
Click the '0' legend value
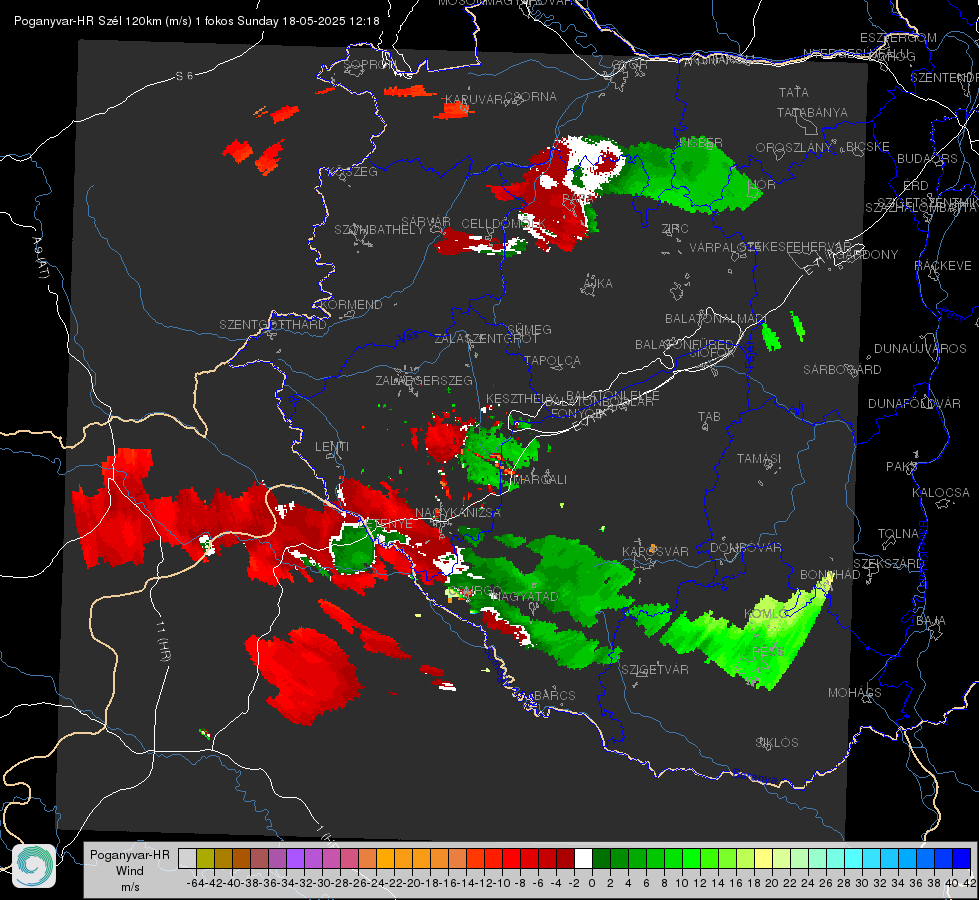(x=592, y=883)
